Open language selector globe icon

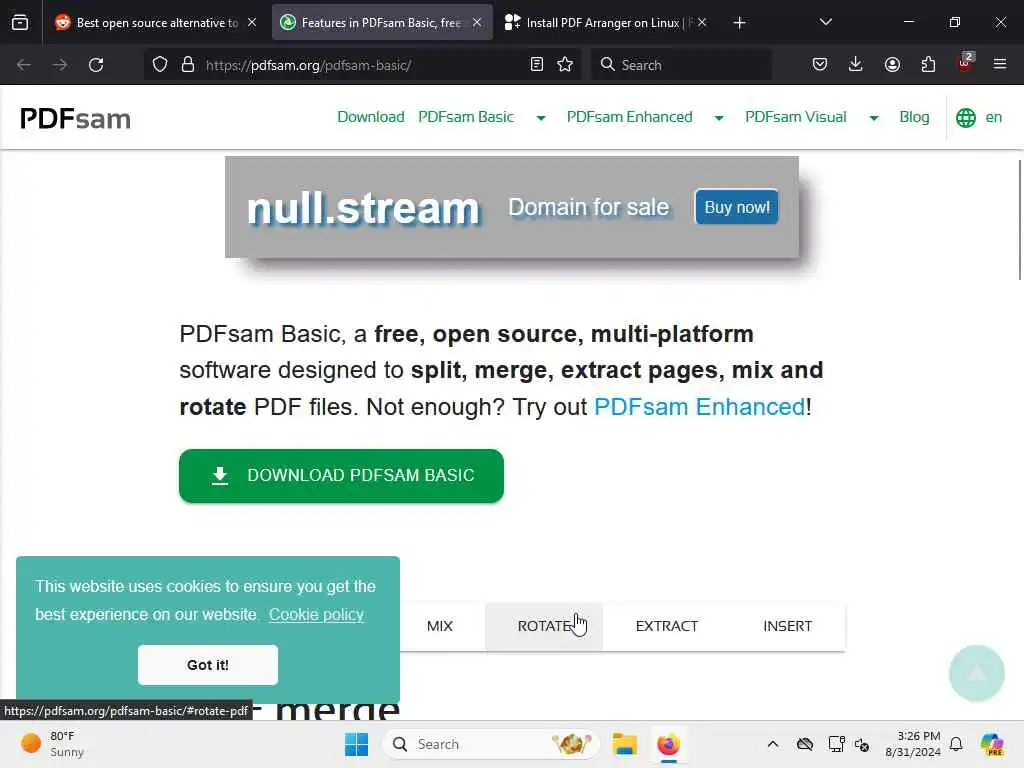[x=965, y=118]
